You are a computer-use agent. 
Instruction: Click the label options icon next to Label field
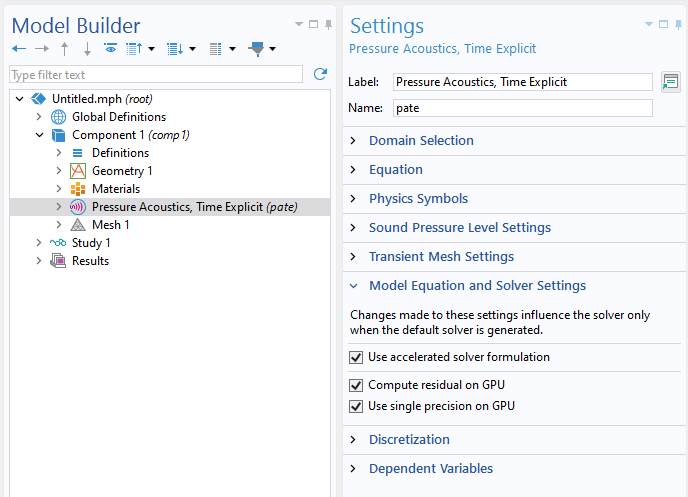click(670, 82)
